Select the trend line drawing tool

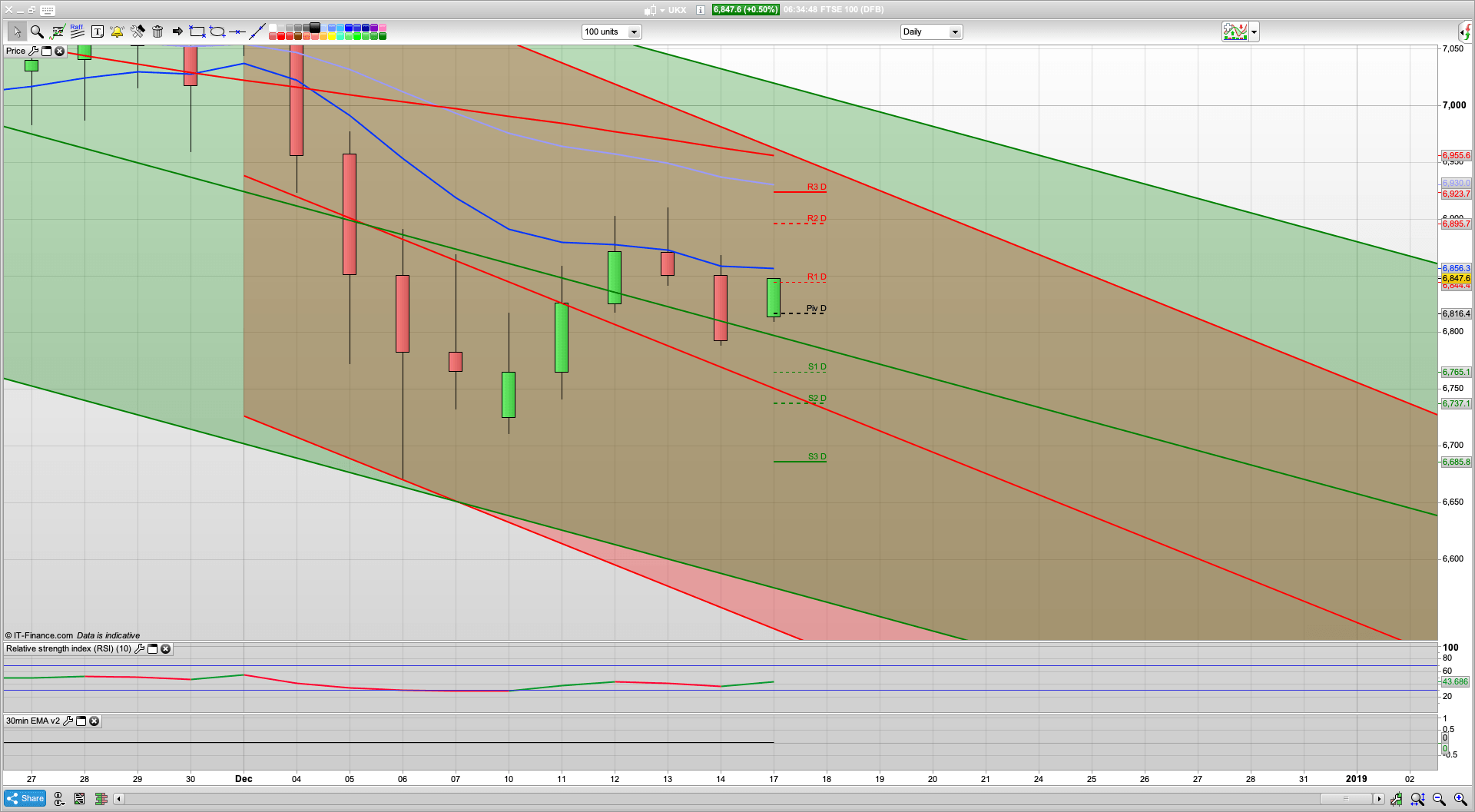point(257,31)
